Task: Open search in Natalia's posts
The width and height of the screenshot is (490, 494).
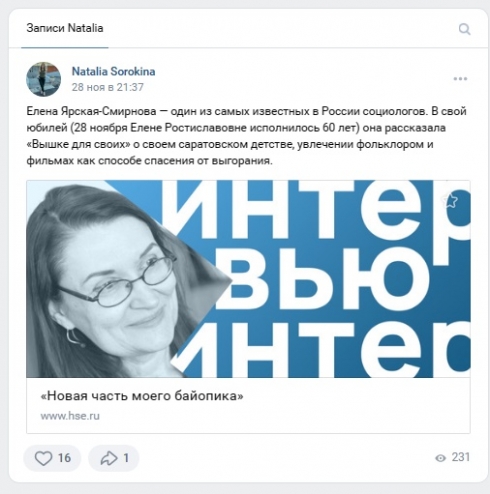Action: click(x=464, y=29)
